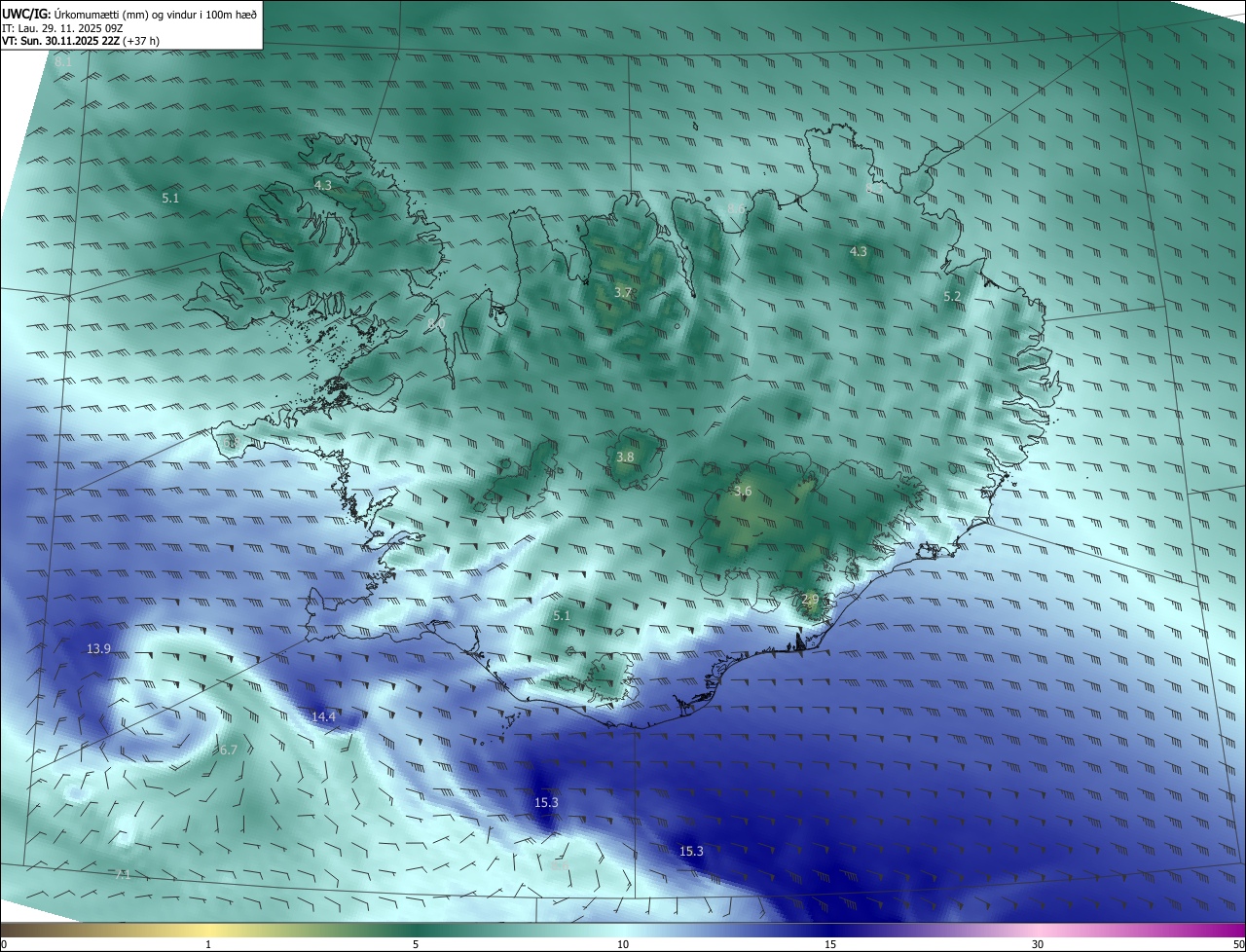The image size is (1246, 952).
Task: Click the 50 tick on the color scale
Action: click(1238, 944)
